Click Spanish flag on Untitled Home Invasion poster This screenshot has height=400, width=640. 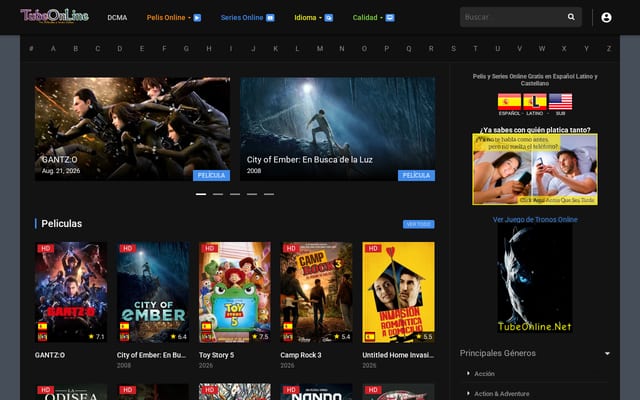point(370,337)
